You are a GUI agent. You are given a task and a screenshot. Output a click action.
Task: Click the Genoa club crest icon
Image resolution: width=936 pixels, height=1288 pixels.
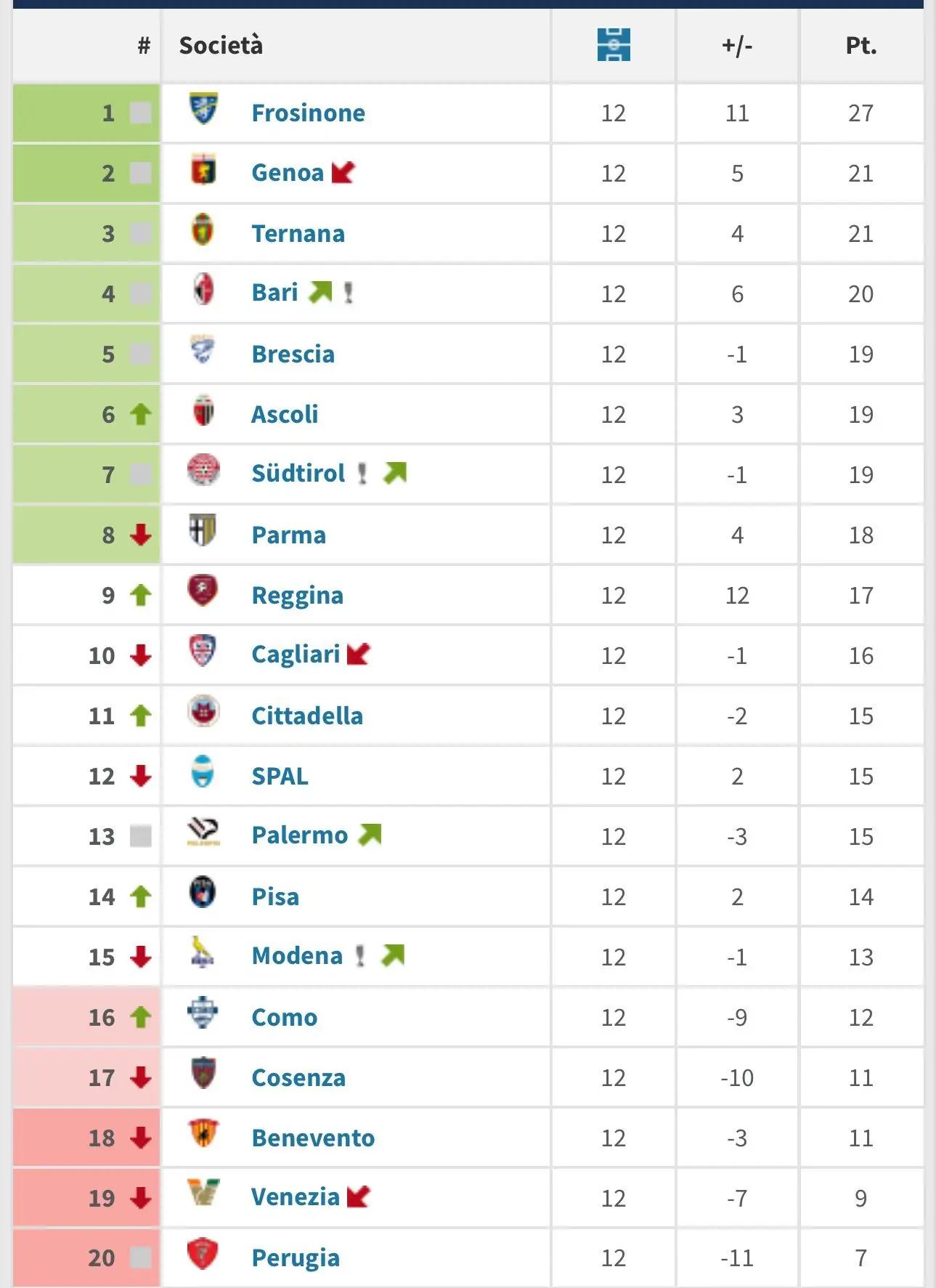203,169
